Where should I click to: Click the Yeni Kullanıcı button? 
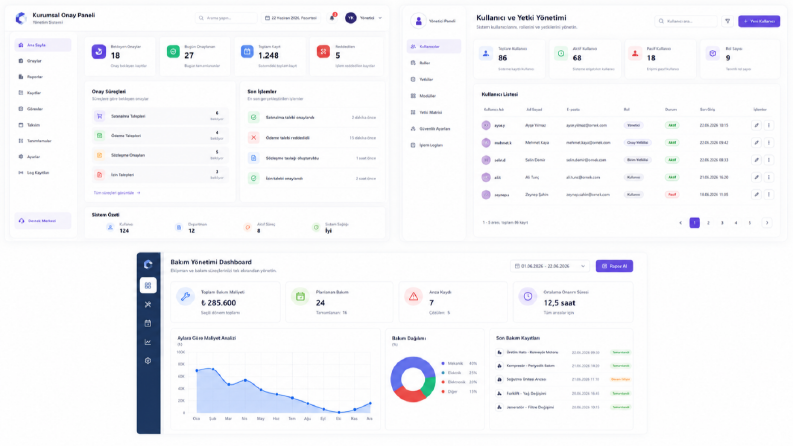[759, 21]
